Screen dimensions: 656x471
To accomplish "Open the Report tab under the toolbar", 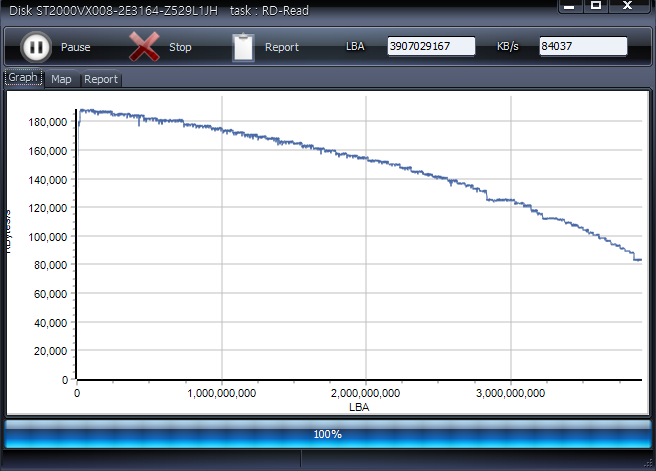I will (101, 79).
